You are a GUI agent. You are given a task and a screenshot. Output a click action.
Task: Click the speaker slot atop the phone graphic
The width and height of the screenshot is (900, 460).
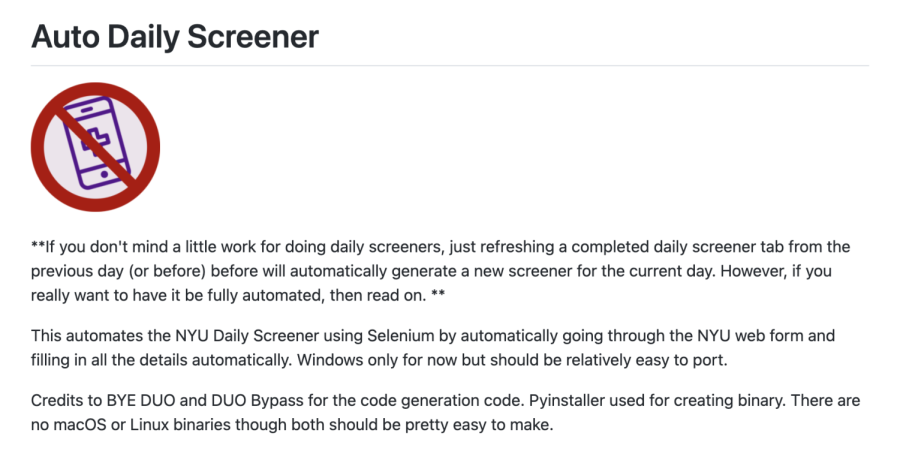[87, 110]
